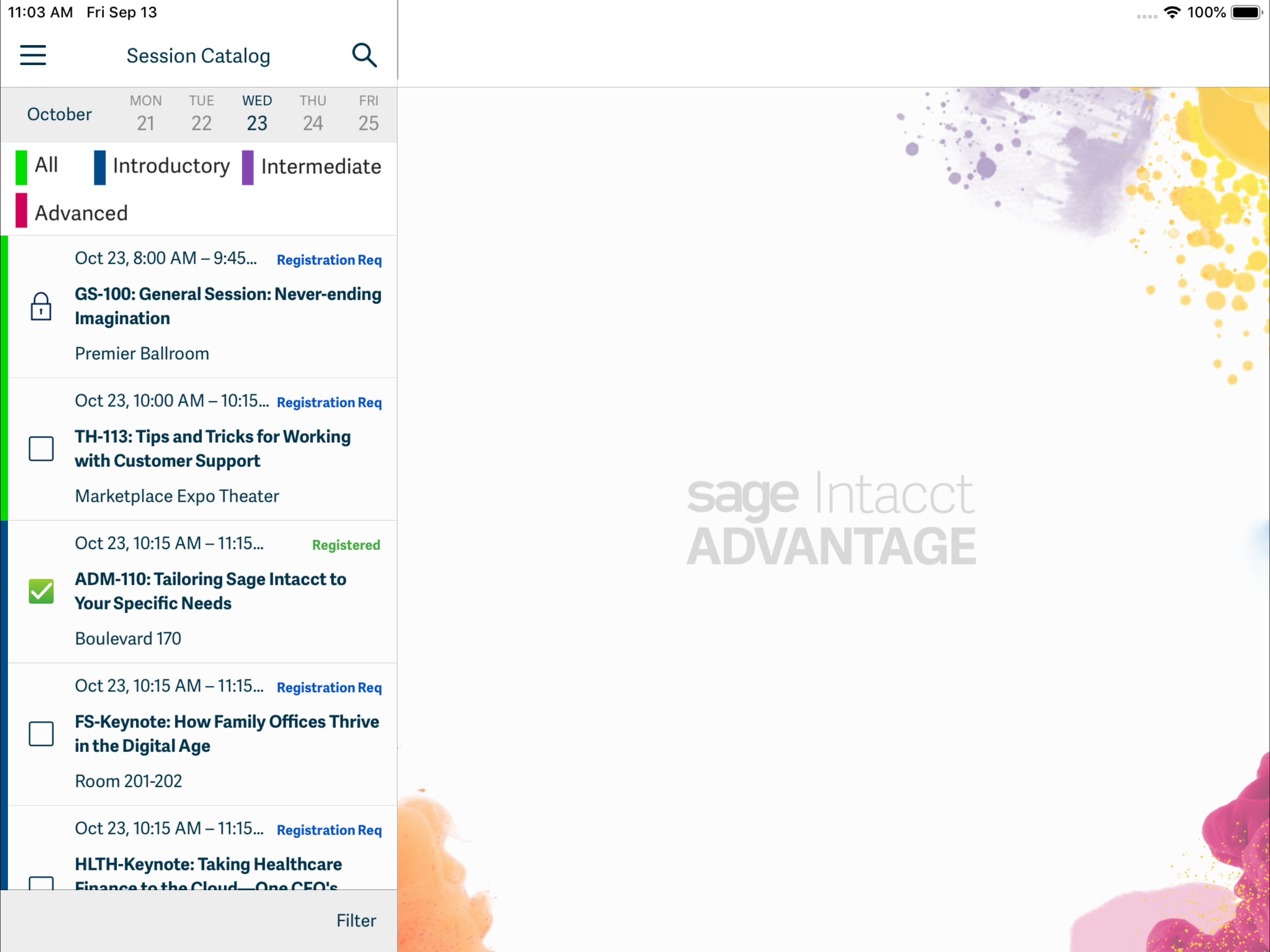This screenshot has height=952, width=1270.
Task: Select the Advanced level label
Action: pyautogui.click(x=81, y=213)
